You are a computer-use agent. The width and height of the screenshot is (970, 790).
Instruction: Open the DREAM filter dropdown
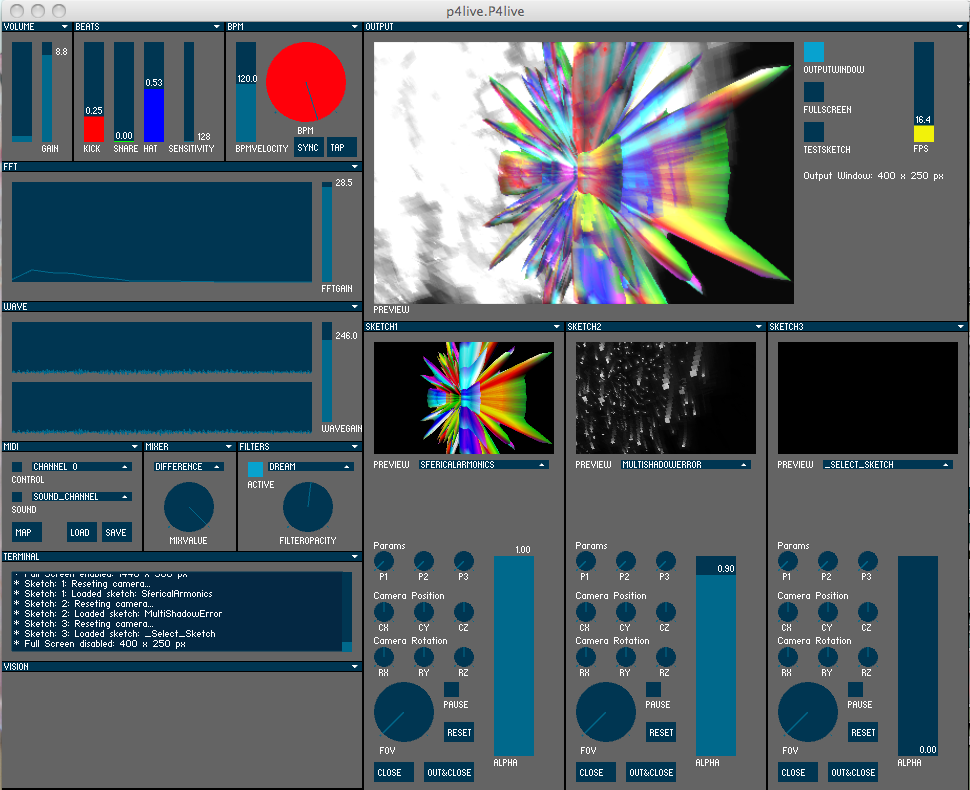(x=309, y=467)
